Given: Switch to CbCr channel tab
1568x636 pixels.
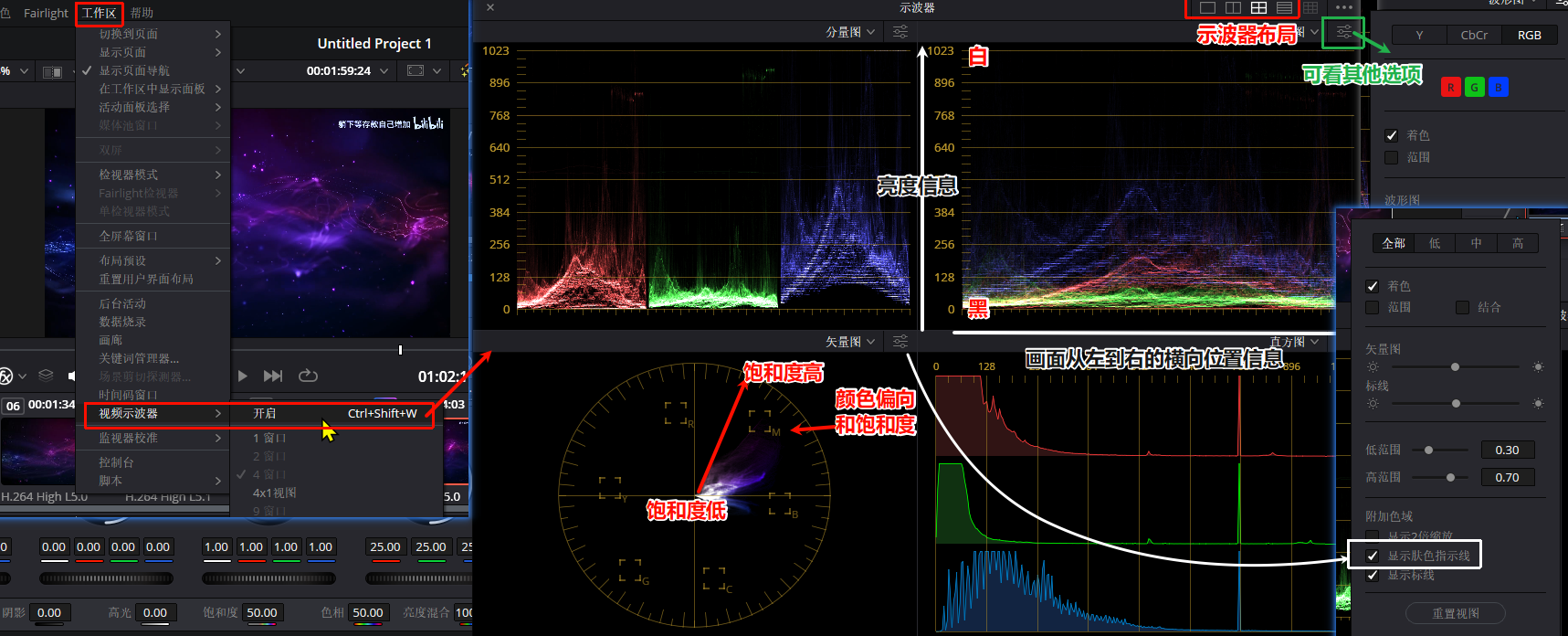Looking at the screenshot, I should click(1474, 35).
